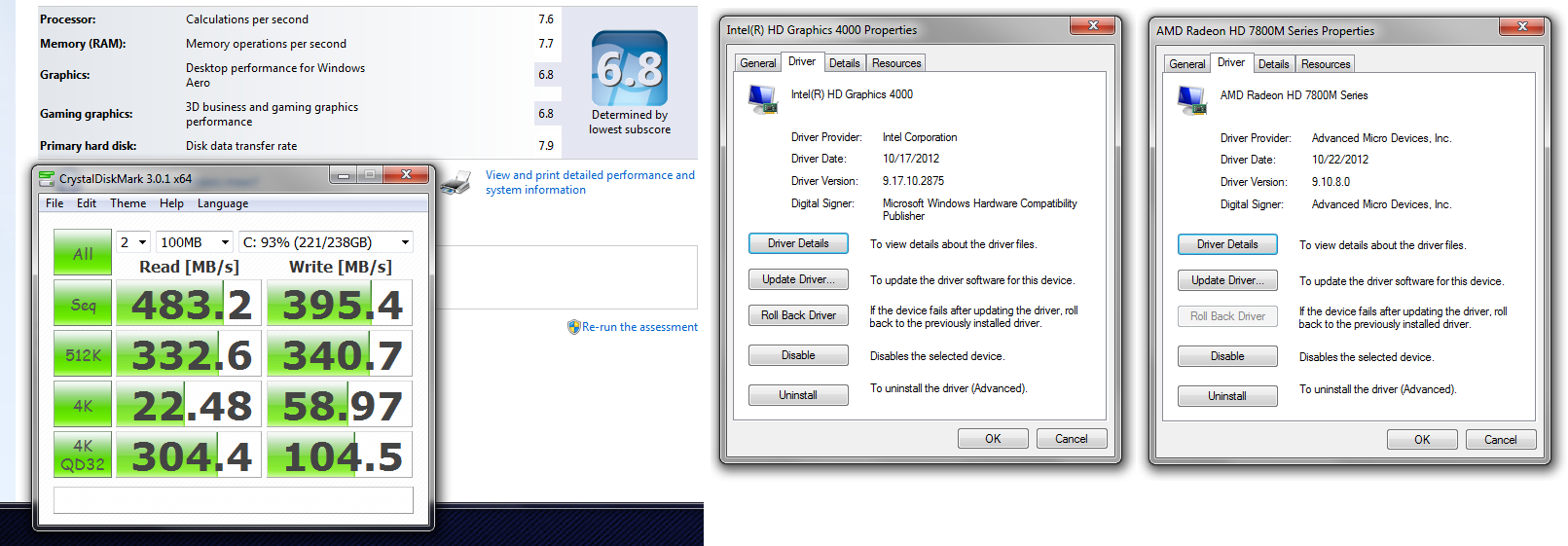The width and height of the screenshot is (1568, 546).
Task: Confirm OK in Intel Properties dialog
Action: [x=993, y=439]
